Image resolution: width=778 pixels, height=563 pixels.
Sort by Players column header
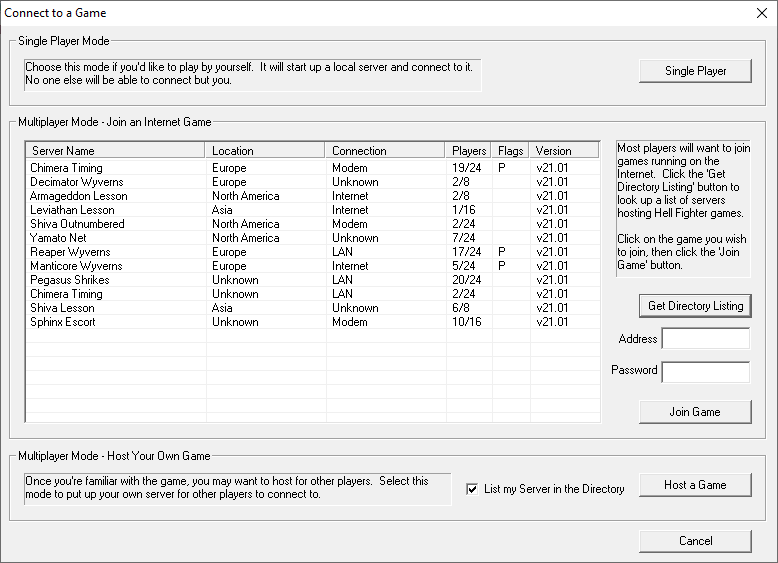(x=468, y=150)
